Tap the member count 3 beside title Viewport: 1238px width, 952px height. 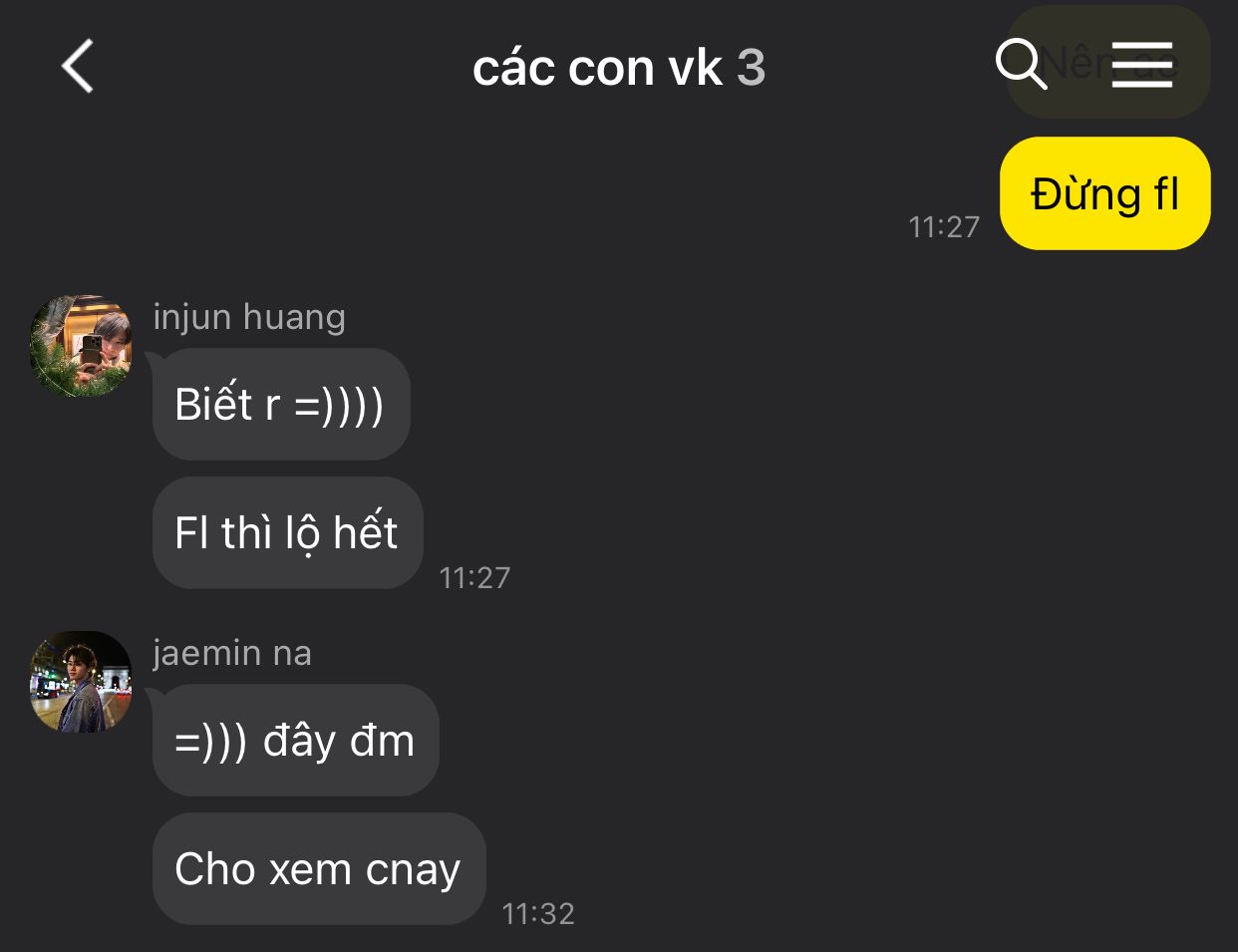752,68
